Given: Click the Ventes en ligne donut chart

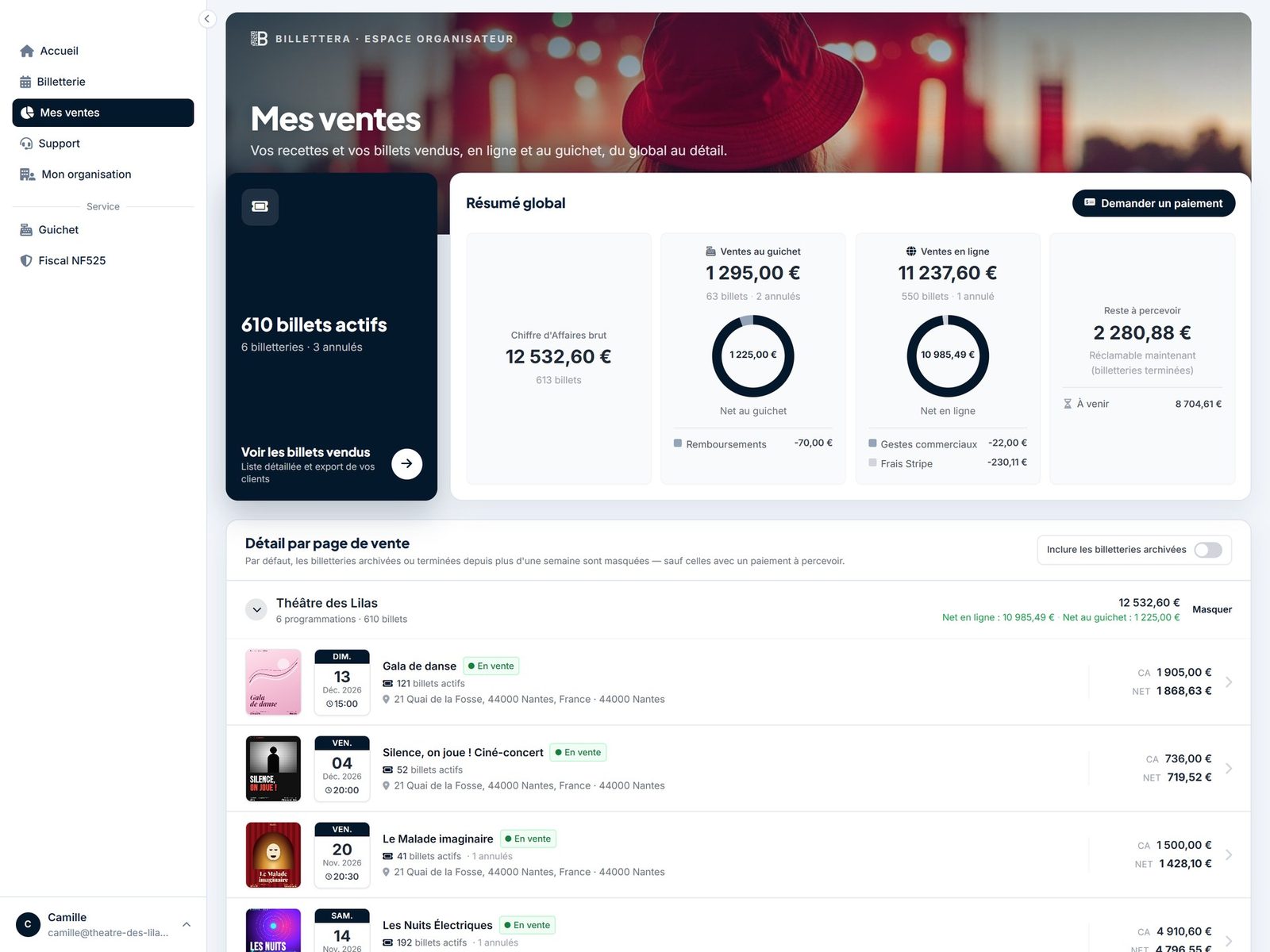Looking at the screenshot, I should [948, 355].
